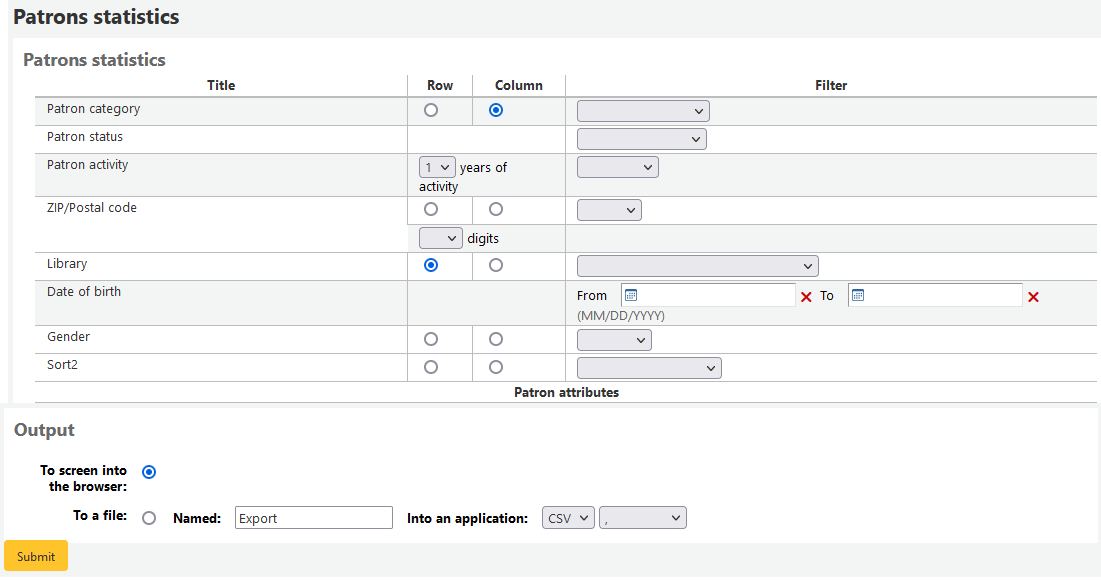Click the Submit button

click(35, 555)
